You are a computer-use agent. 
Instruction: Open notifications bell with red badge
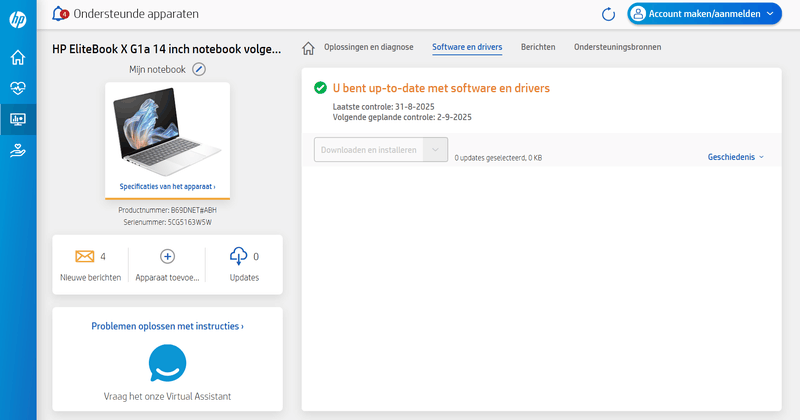(x=60, y=14)
